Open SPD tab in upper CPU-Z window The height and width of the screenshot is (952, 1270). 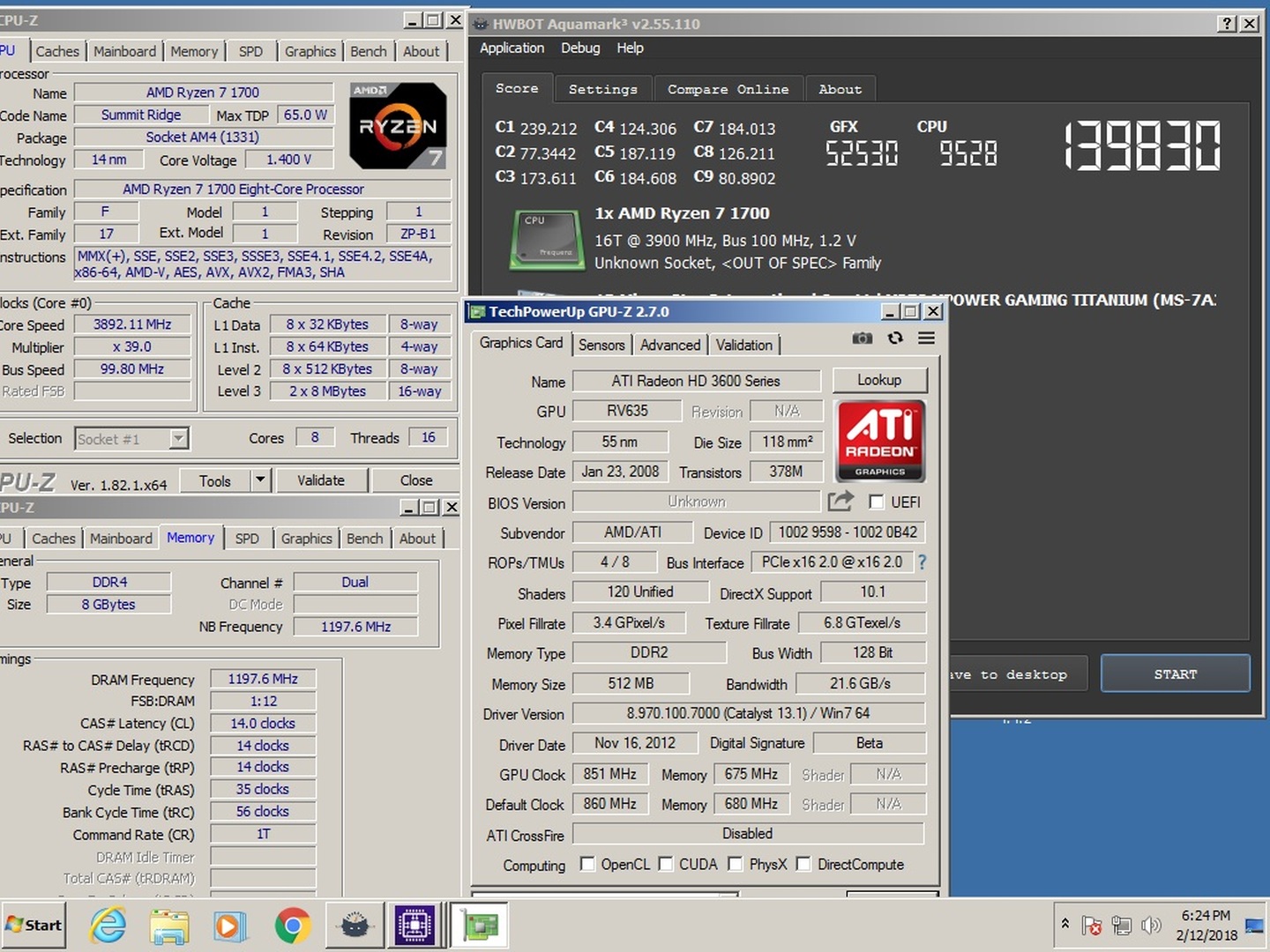point(250,51)
